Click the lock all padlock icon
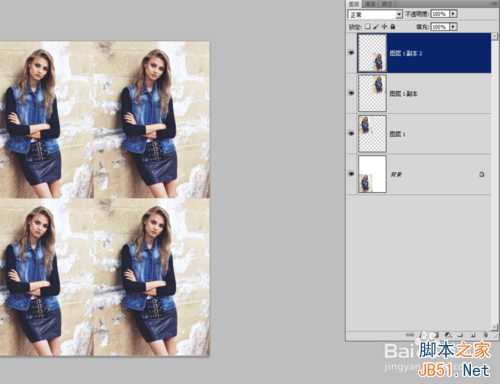 (x=393, y=26)
